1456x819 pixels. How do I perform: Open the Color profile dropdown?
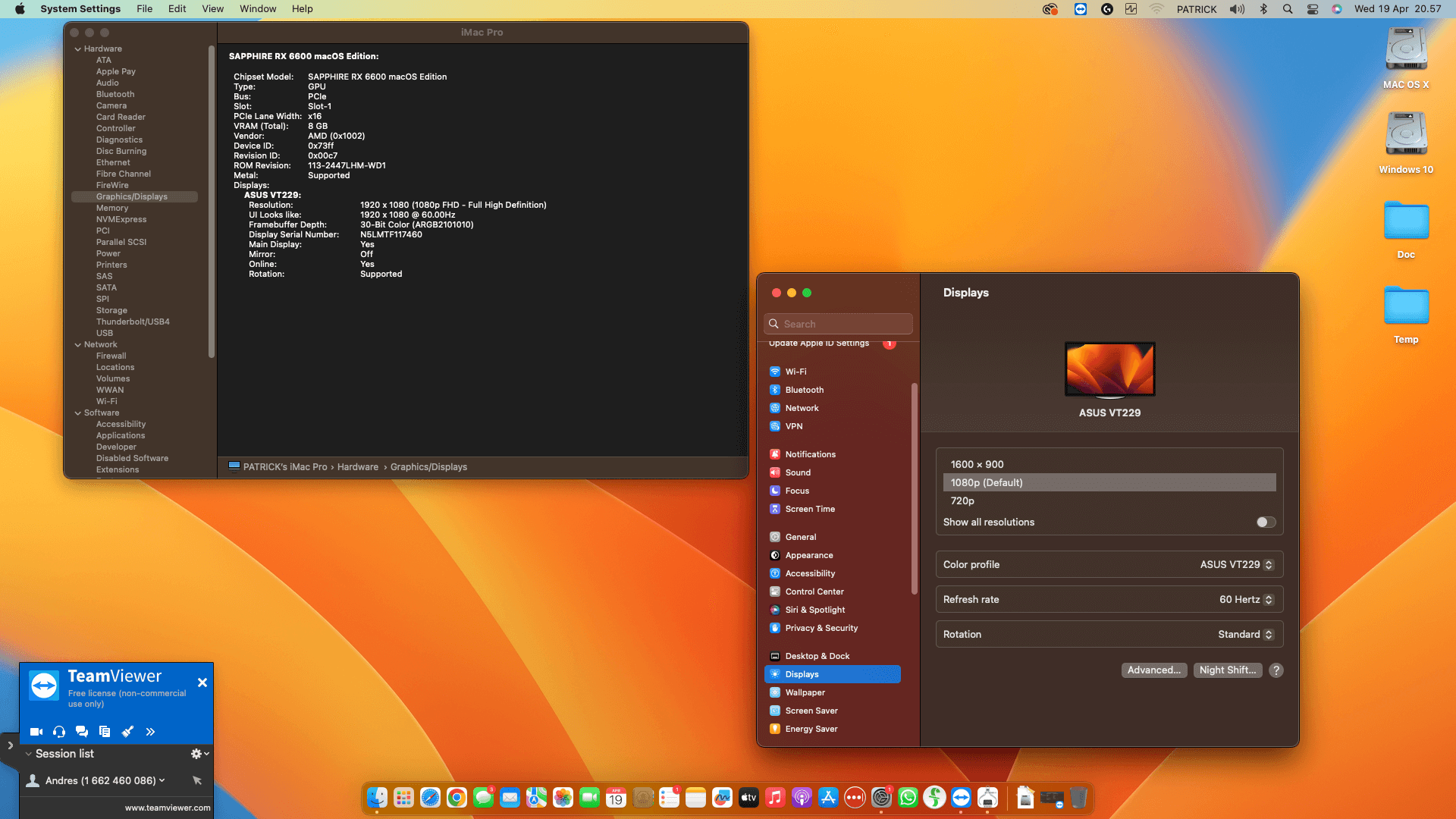point(1237,565)
